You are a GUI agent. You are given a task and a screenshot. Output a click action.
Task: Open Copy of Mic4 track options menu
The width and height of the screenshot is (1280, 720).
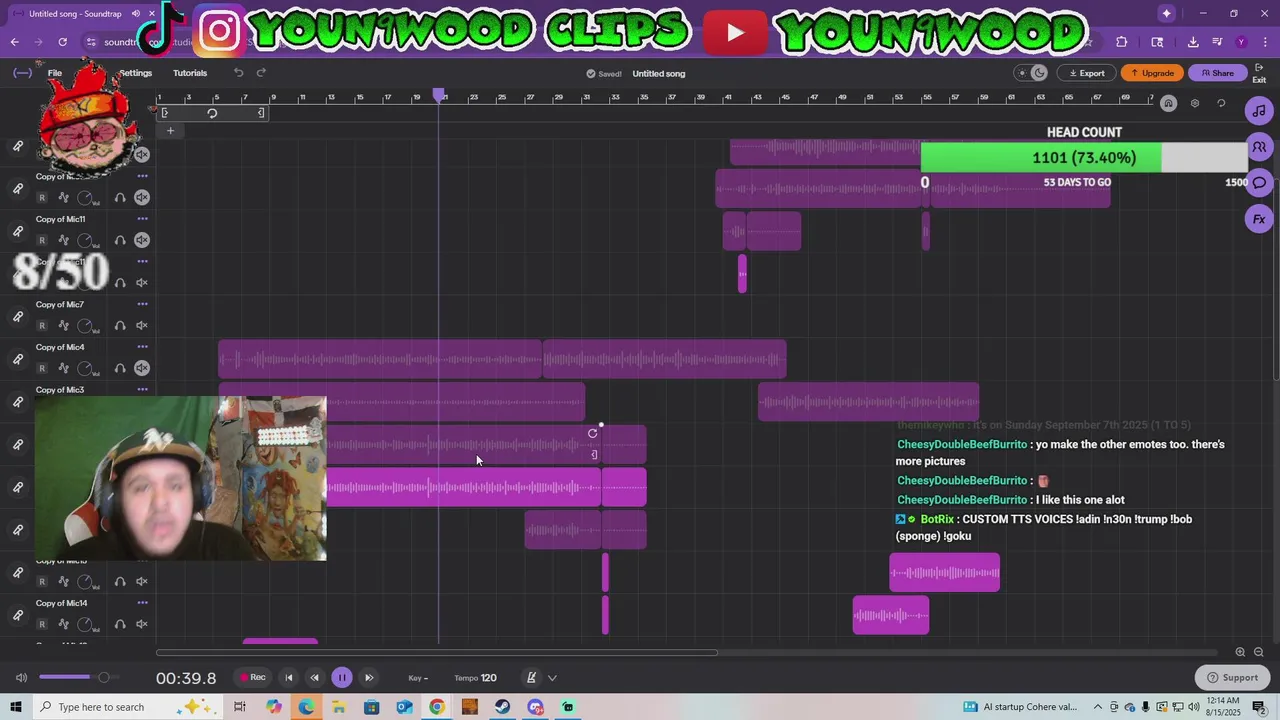pyautogui.click(x=142, y=347)
